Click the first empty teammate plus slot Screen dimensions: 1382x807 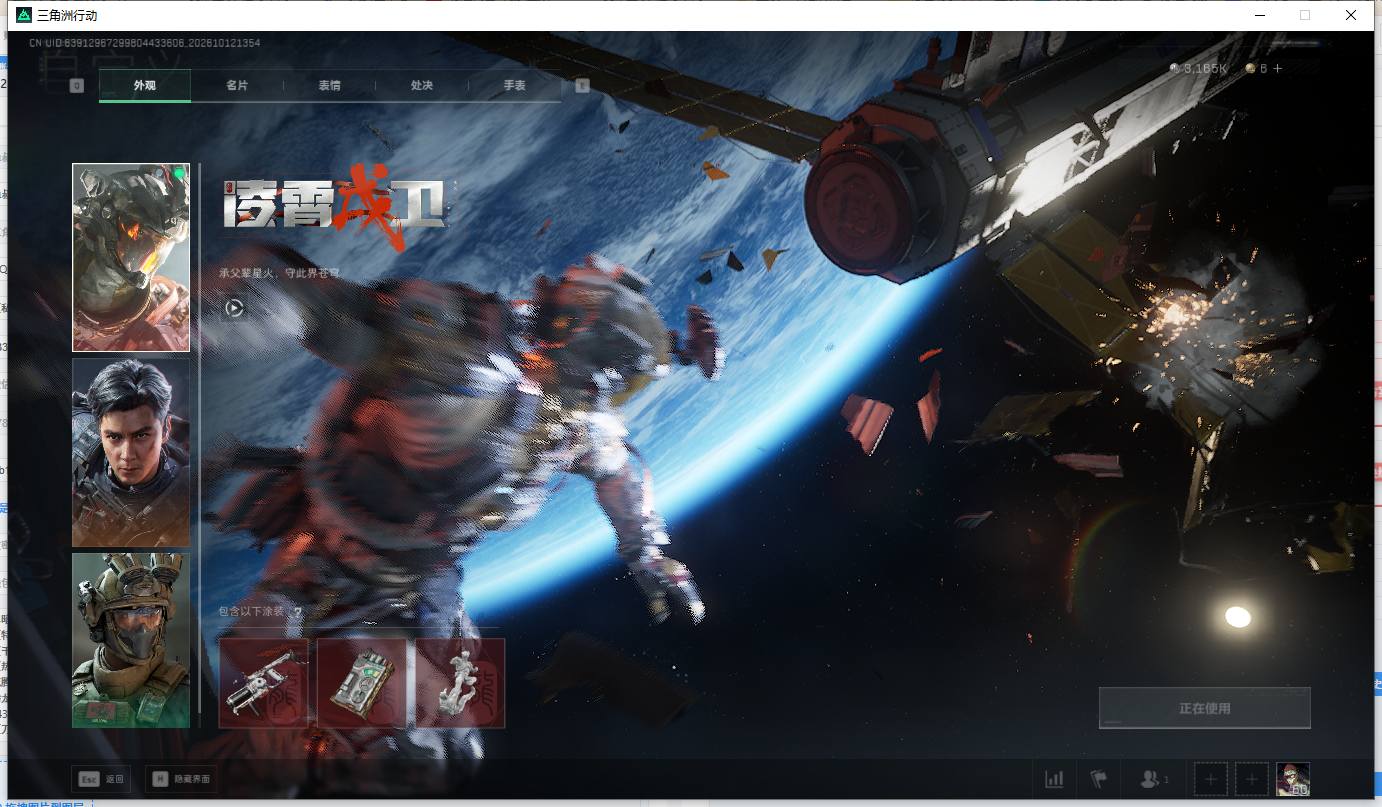click(x=1210, y=779)
